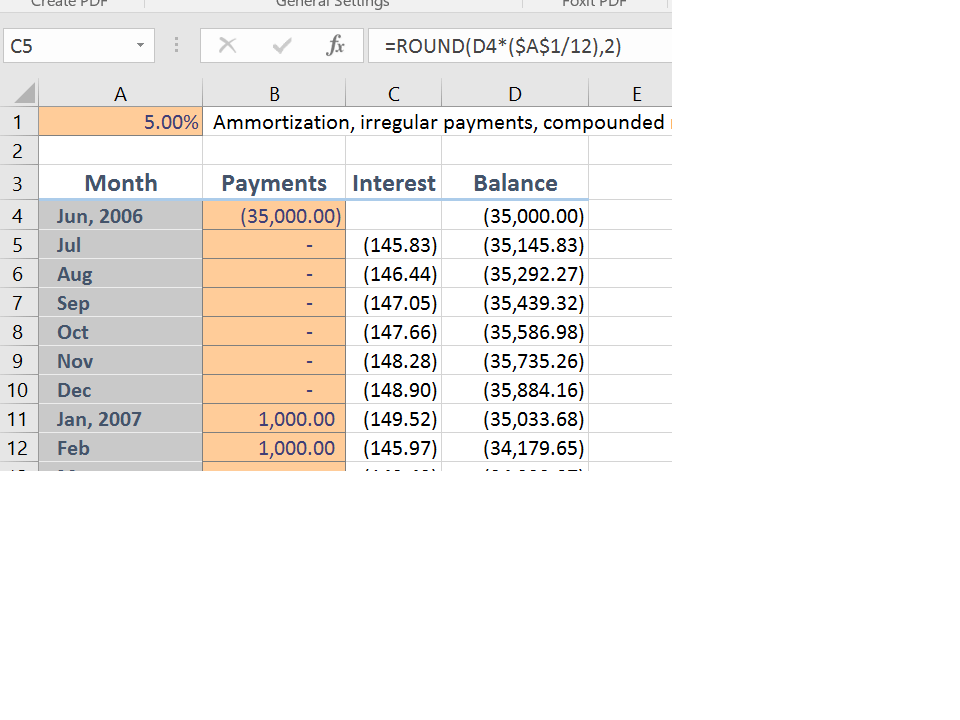Click the Ammortization title cell
This screenshot has width=960, height=720.
438,122
